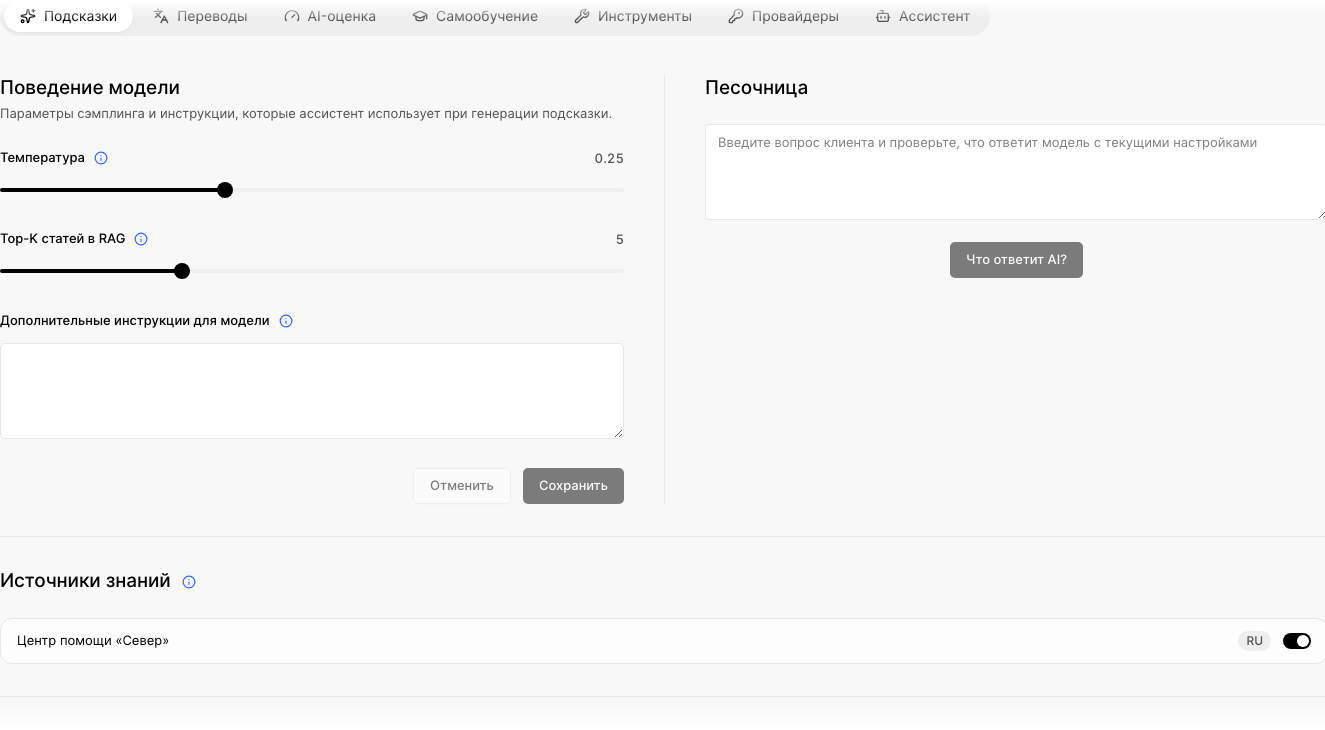Open the Инструменты tab
Image resolution: width=1325 pixels, height=730 pixels.
click(x=633, y=17)
